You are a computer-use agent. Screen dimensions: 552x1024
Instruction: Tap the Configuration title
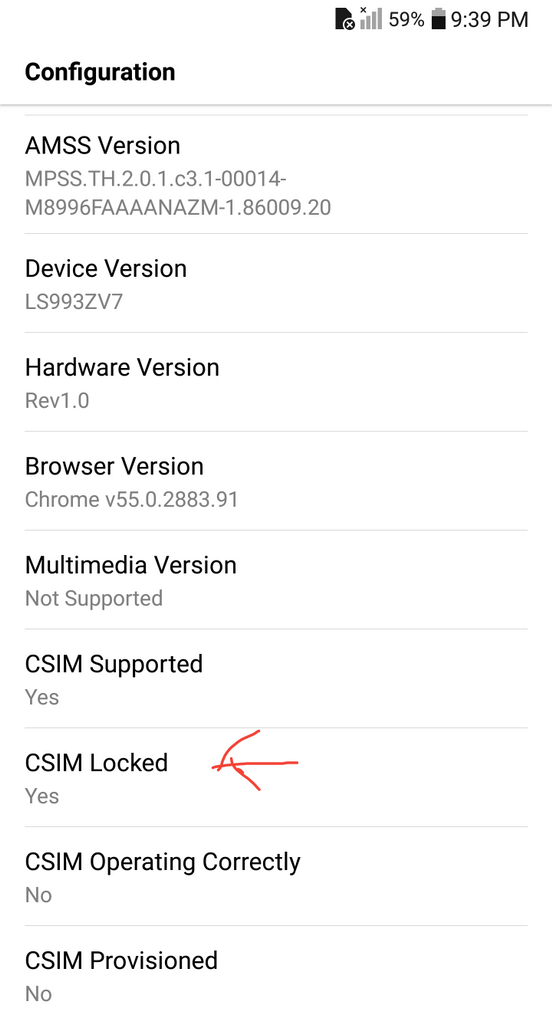[x=100, y=72]
